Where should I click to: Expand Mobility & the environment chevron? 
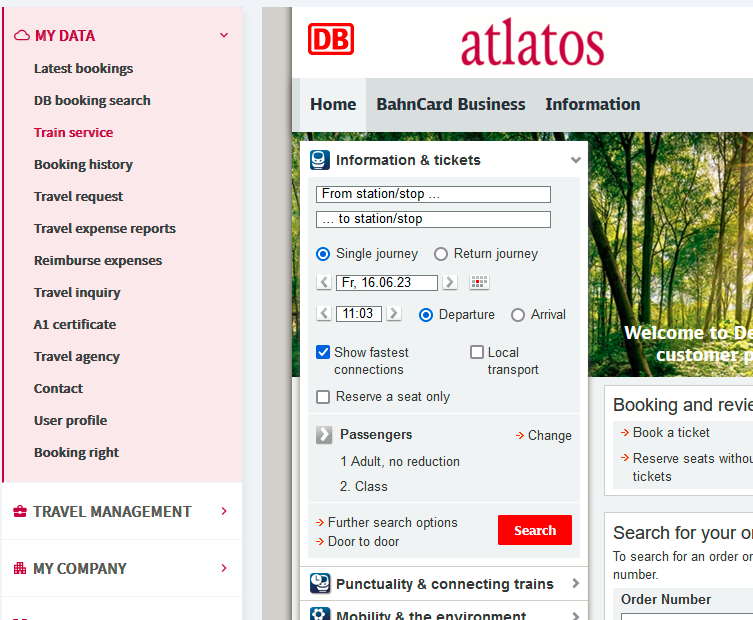click(x=576, y=615)
